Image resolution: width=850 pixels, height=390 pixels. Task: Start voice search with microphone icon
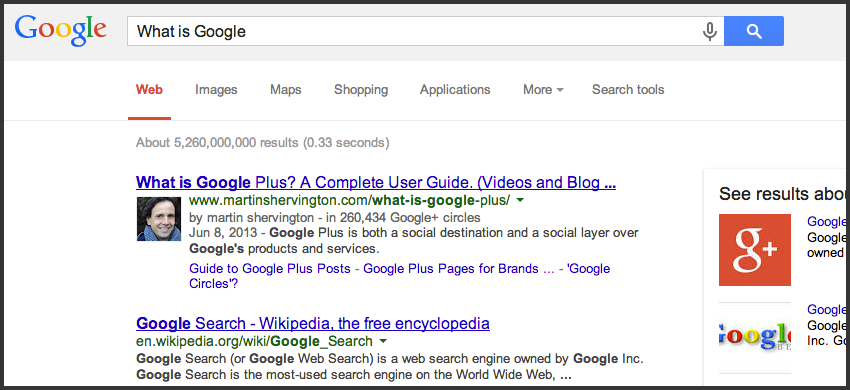pos(710,31)
